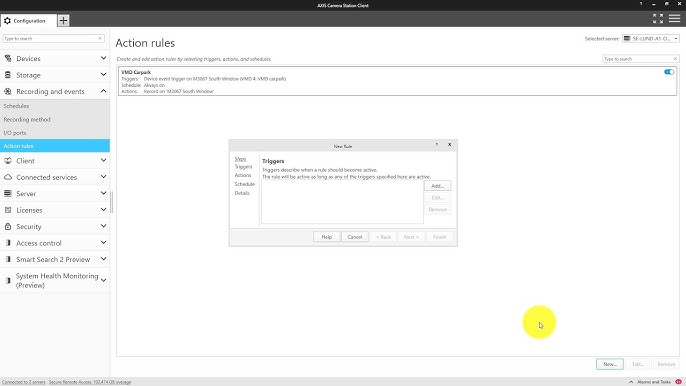686x386 pixels.
Task: Click the Client sidebar icon
Action: 8,161
